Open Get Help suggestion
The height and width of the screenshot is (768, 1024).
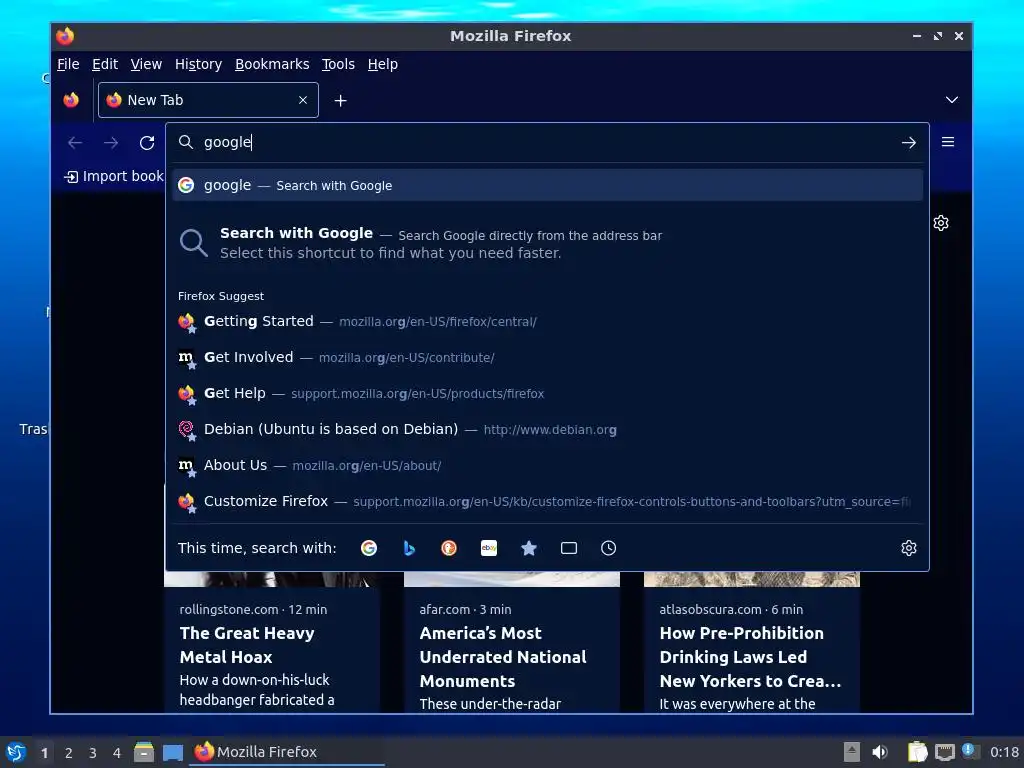pos(547,393)
